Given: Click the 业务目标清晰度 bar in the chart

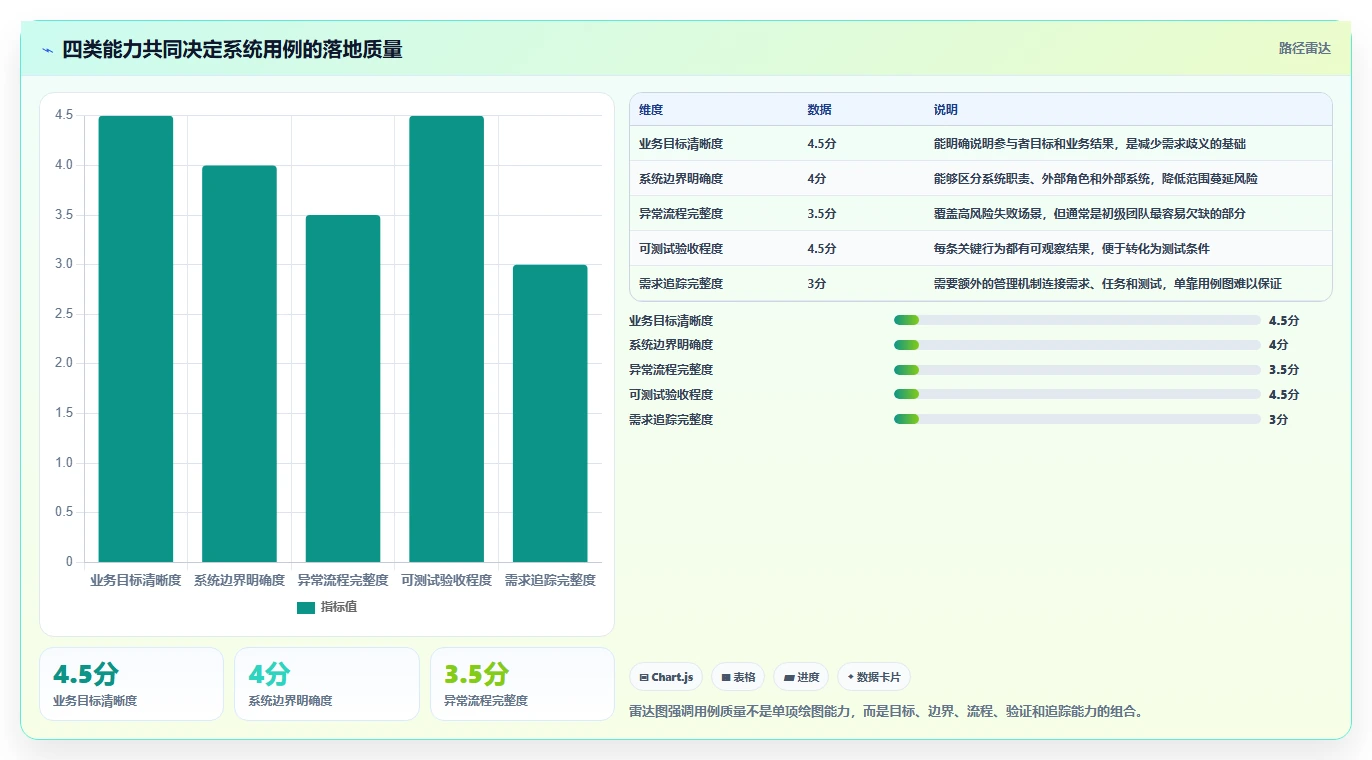Looking at the screenshot, I should tap(136, 339).
